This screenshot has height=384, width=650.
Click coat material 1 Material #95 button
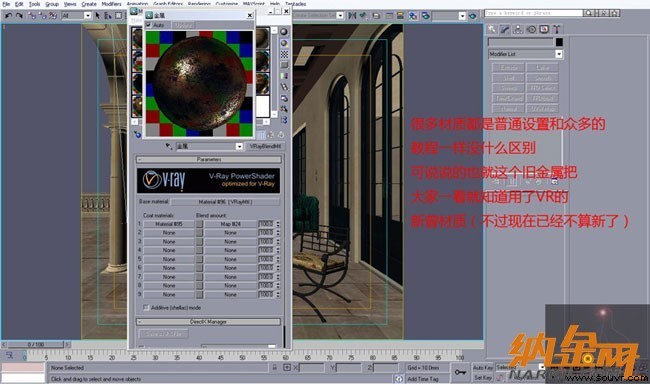[x=169, y=224]
